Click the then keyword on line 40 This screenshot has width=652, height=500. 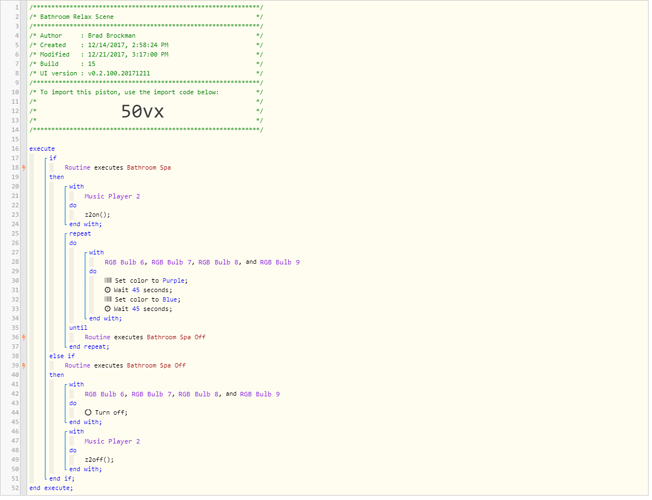(x=57, y=375)
